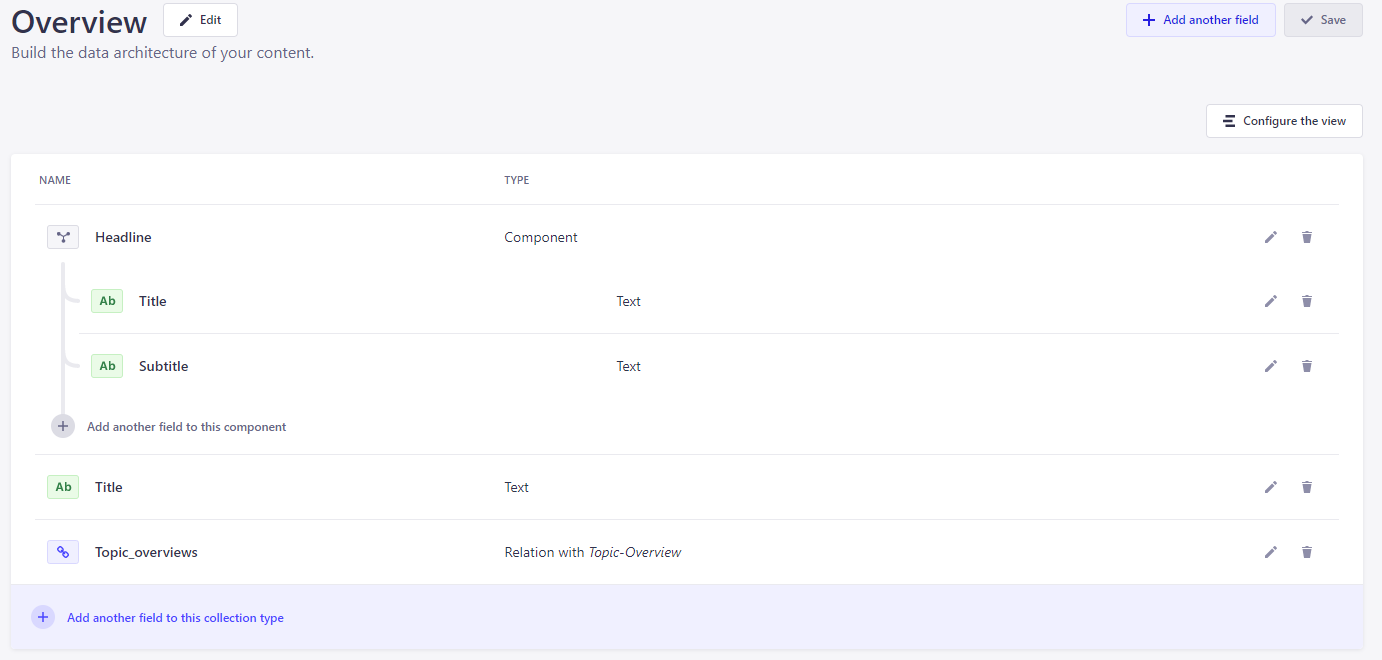Edit the Title field inside Headline component
This screenshot has width=1382, height=660.
coord(1271,301)
